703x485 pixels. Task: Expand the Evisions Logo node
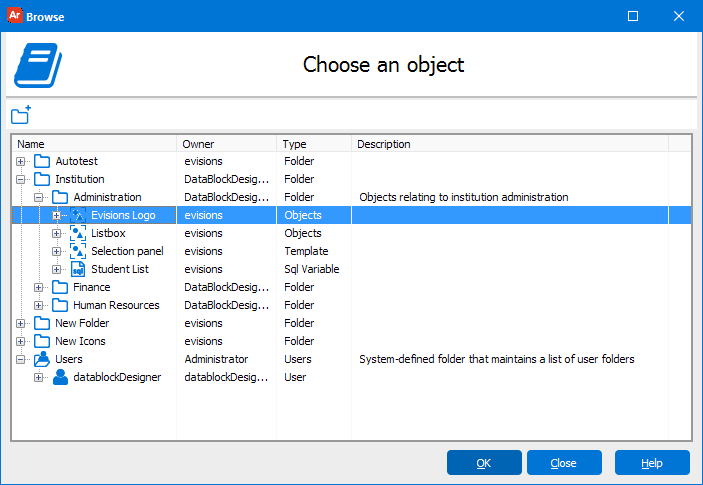coord(56,215)
